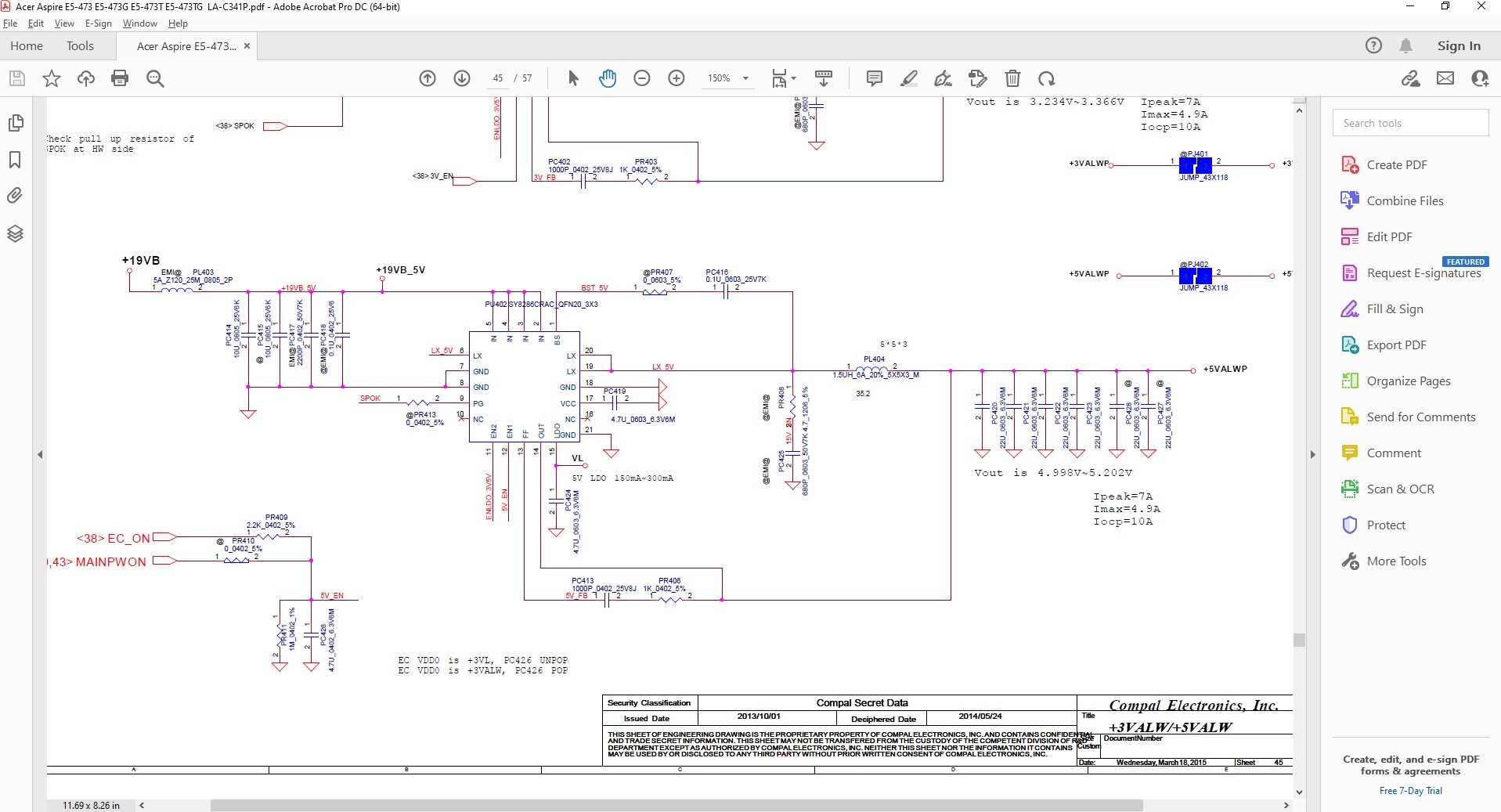Print the document with printer icon
1501x812 pixels.
pyautogui.click(x=120, y=78)
